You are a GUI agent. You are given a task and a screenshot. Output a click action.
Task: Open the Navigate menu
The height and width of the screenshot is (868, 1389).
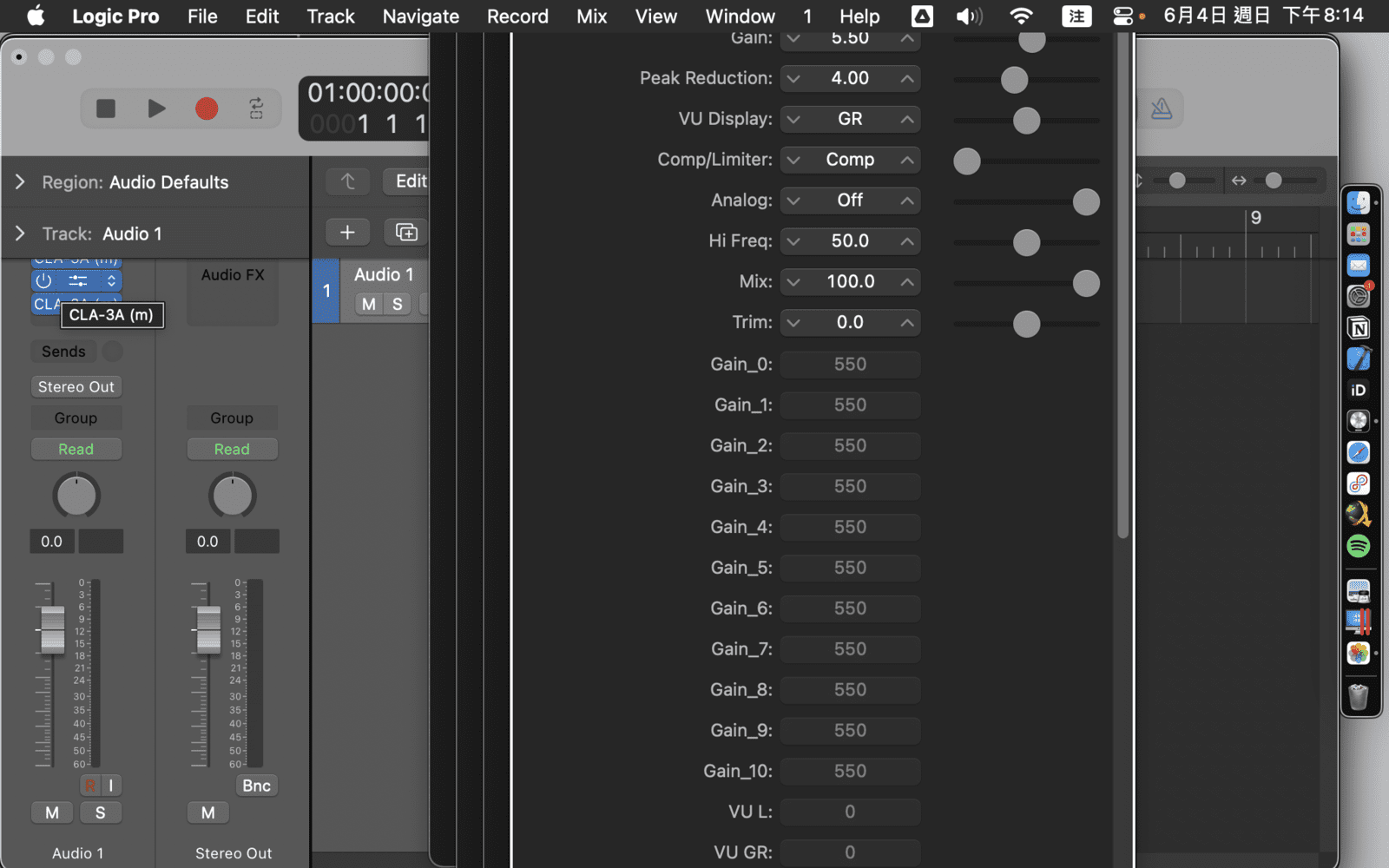click(420, 16)
